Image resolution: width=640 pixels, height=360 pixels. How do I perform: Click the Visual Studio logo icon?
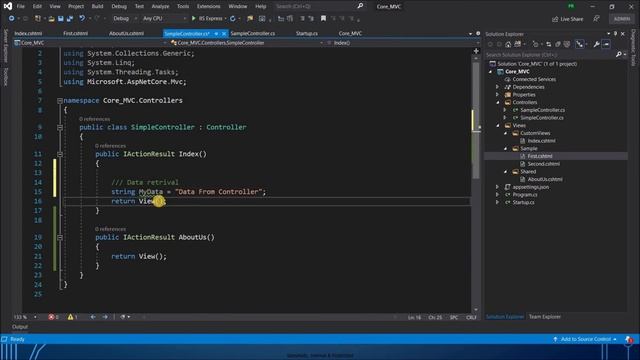(8, 6)
